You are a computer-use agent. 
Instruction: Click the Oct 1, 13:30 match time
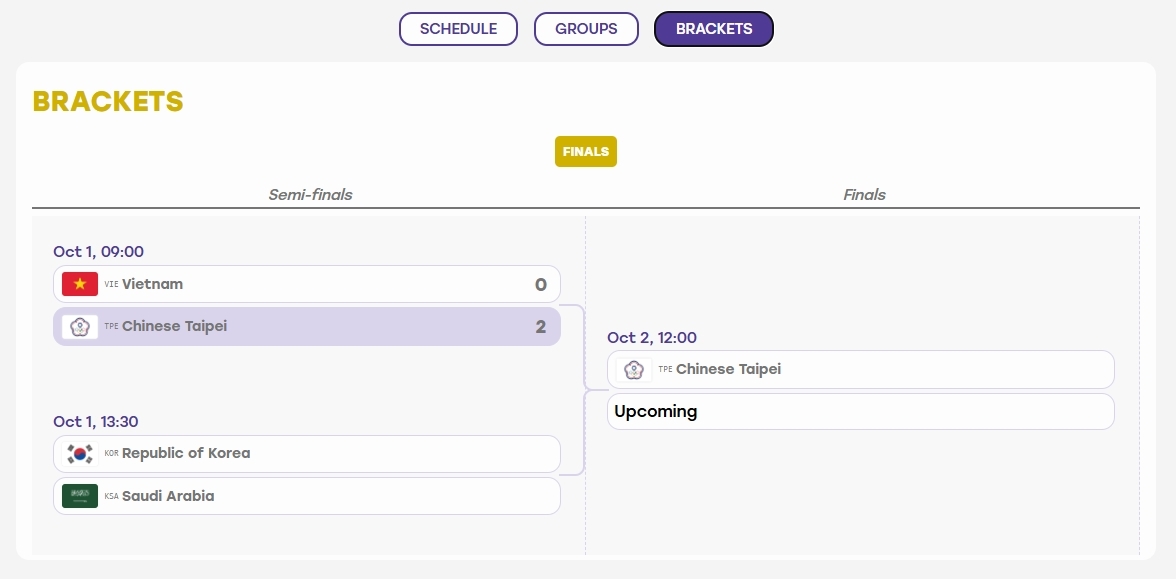(x=96, y=422)
